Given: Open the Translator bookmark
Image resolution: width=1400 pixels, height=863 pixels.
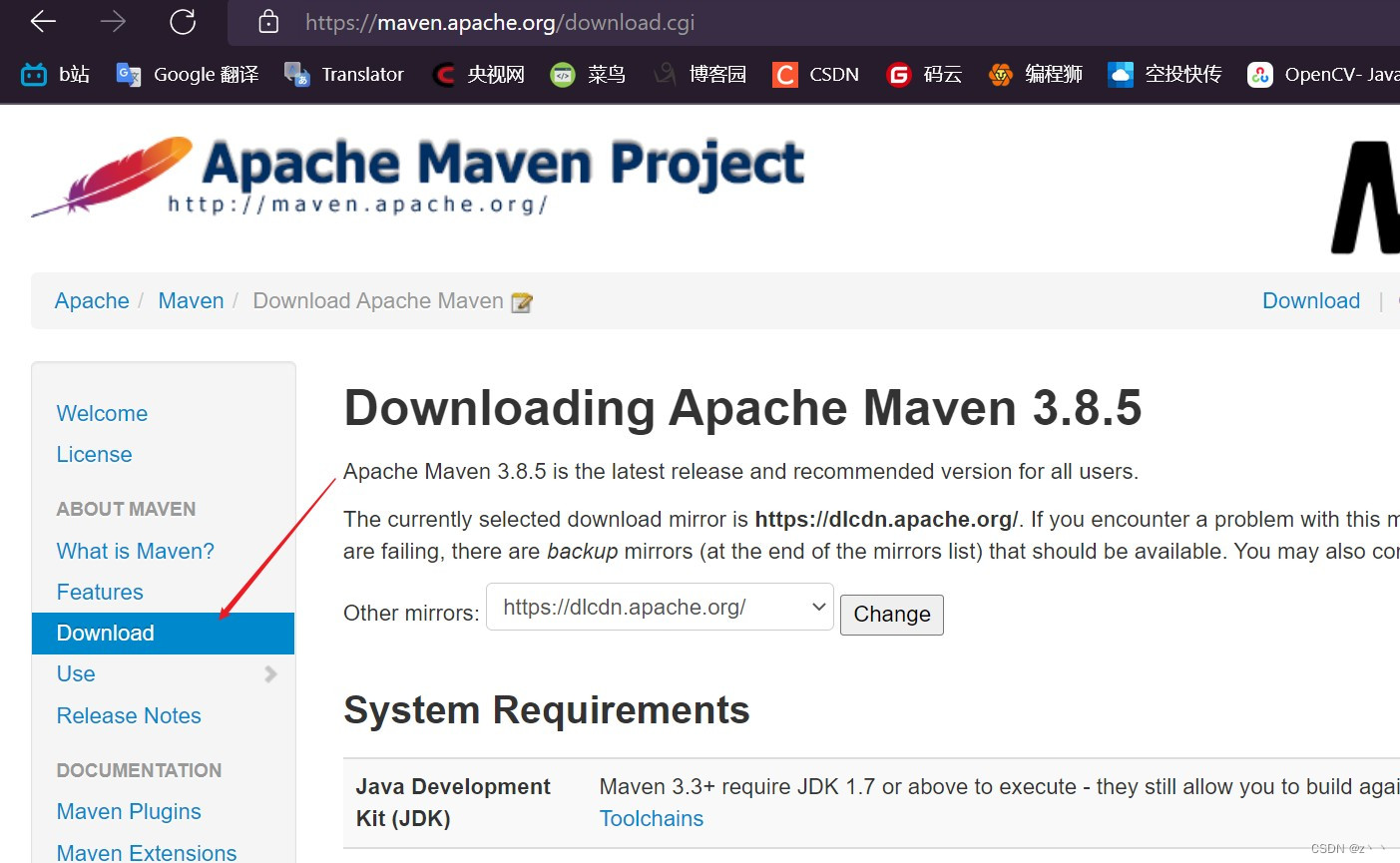Looking at the screenshot, I should (344, 74).
